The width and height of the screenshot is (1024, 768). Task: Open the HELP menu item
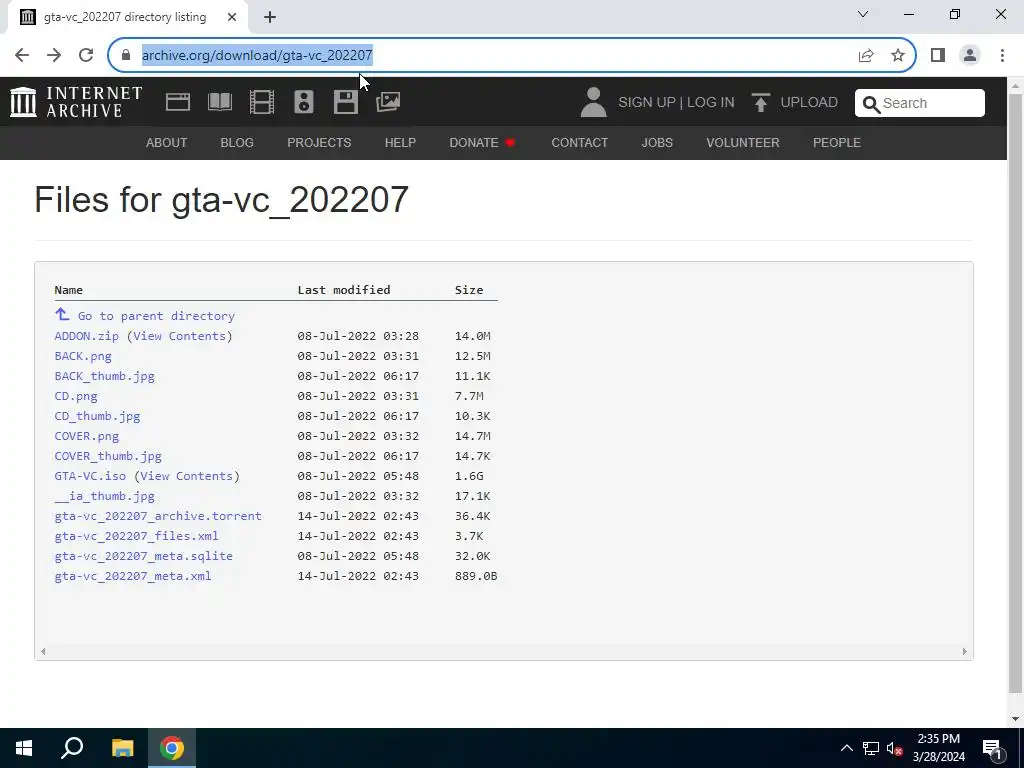400,142
